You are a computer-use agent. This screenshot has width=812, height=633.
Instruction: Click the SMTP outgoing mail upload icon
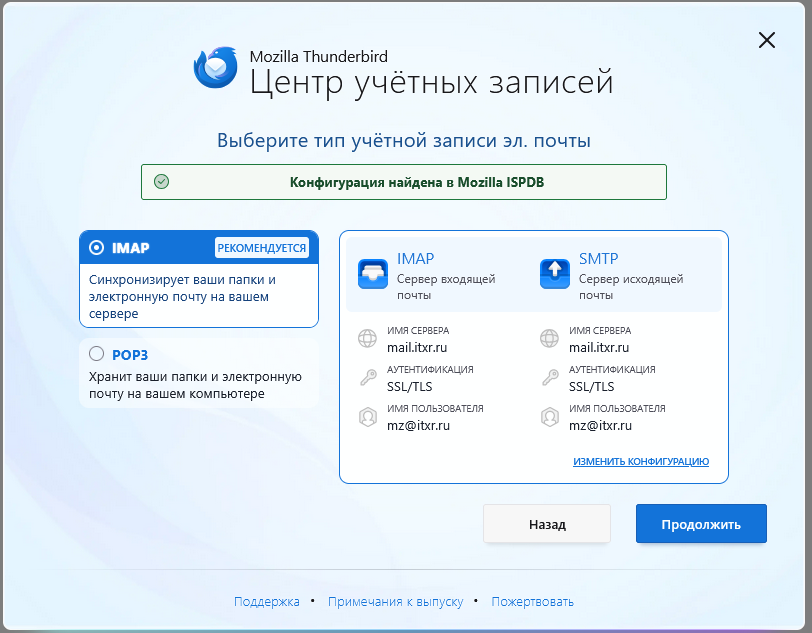(554, 273)
